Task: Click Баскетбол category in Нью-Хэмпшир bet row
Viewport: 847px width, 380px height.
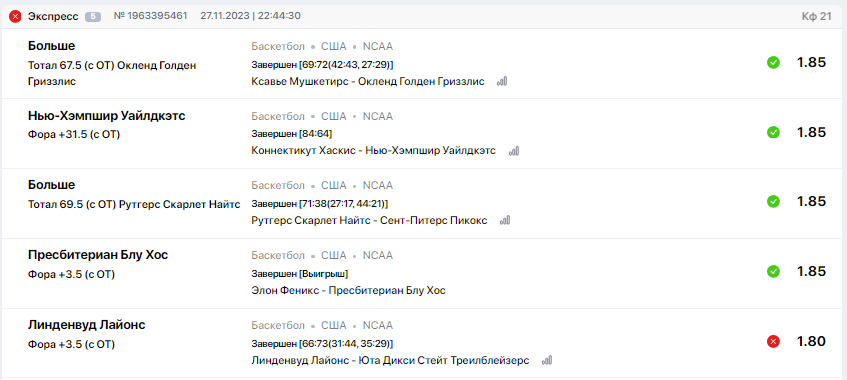Action: click(278, 116)
